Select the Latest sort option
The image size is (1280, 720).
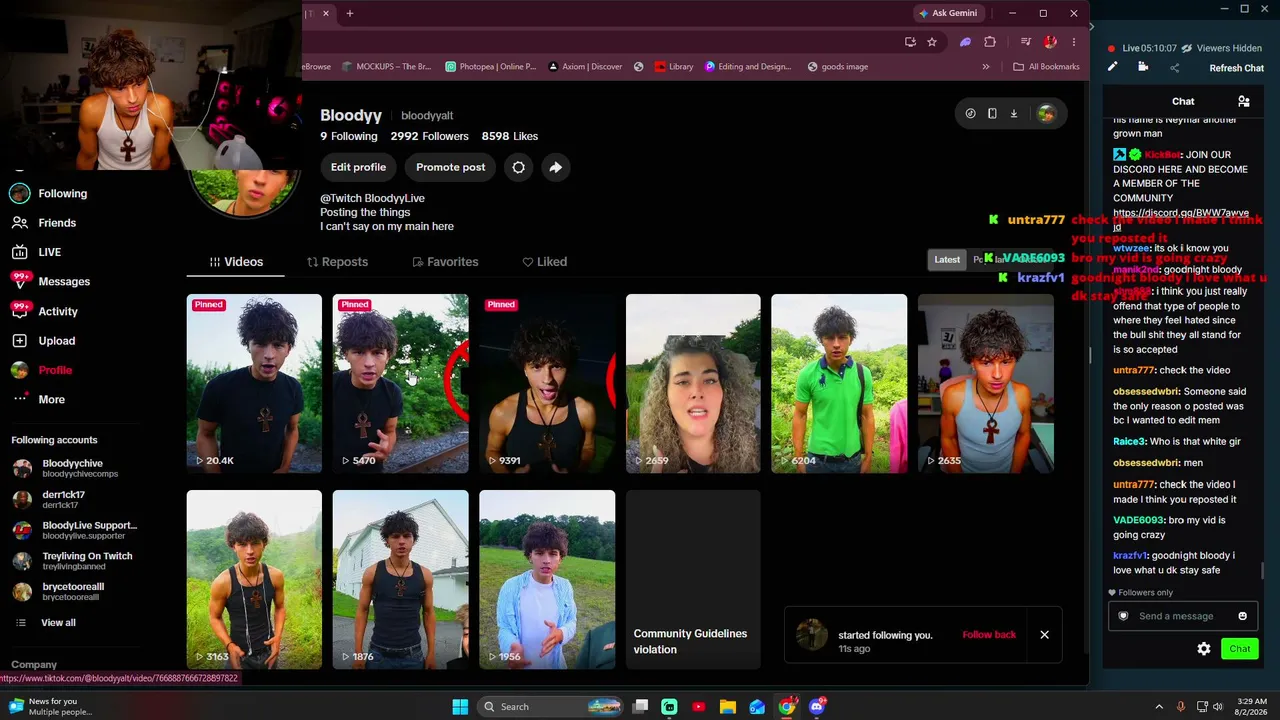coord(947,260)
